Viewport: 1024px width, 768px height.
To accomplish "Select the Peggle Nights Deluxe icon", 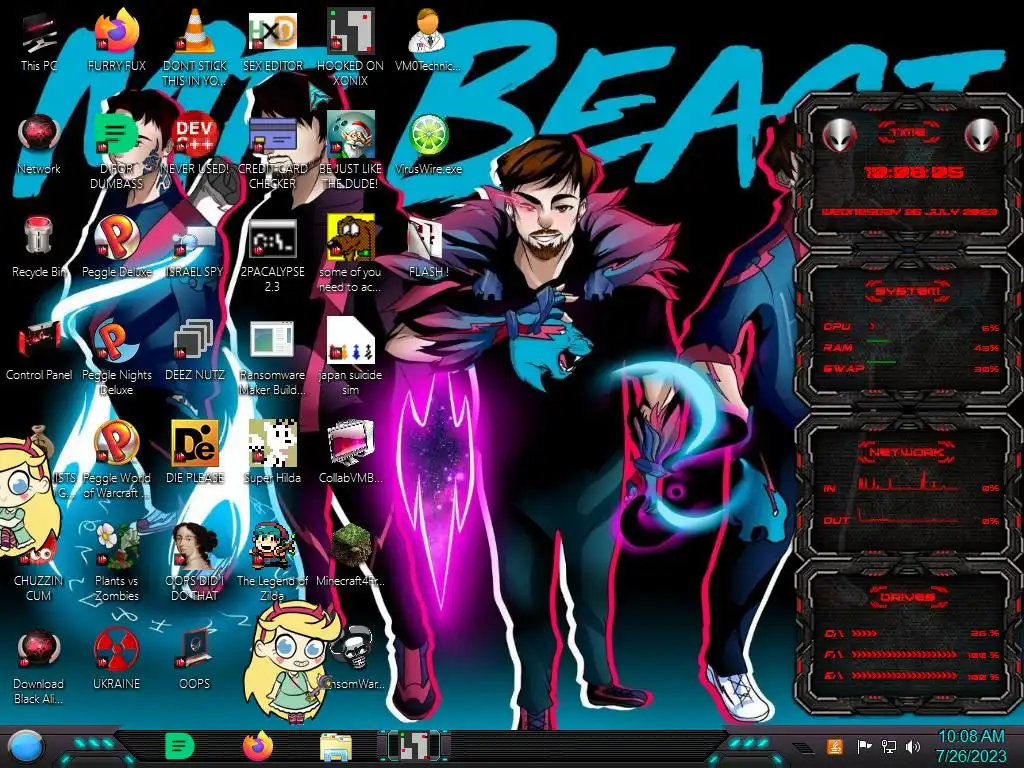I will pos(116,358).
